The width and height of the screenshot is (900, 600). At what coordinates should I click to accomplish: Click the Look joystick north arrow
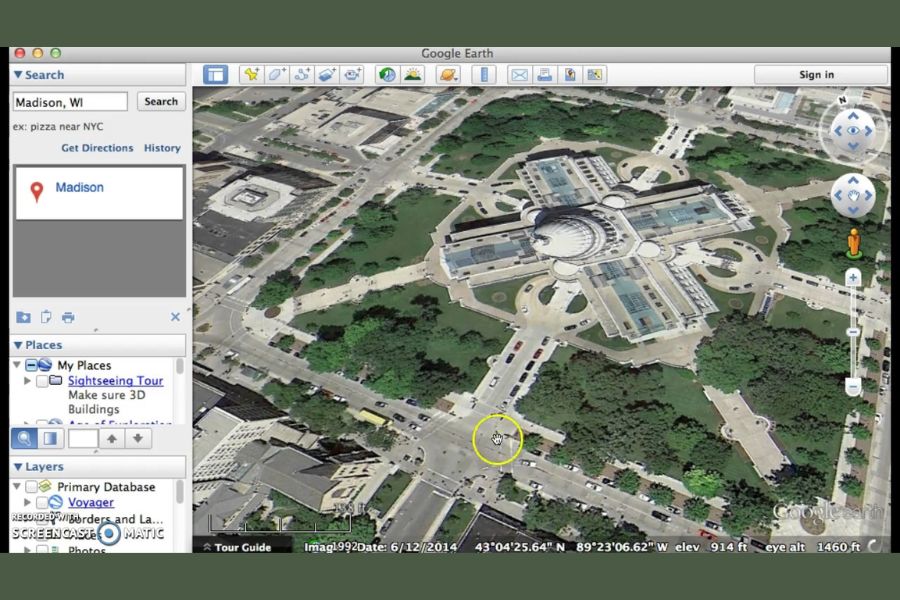click(854, 117)
